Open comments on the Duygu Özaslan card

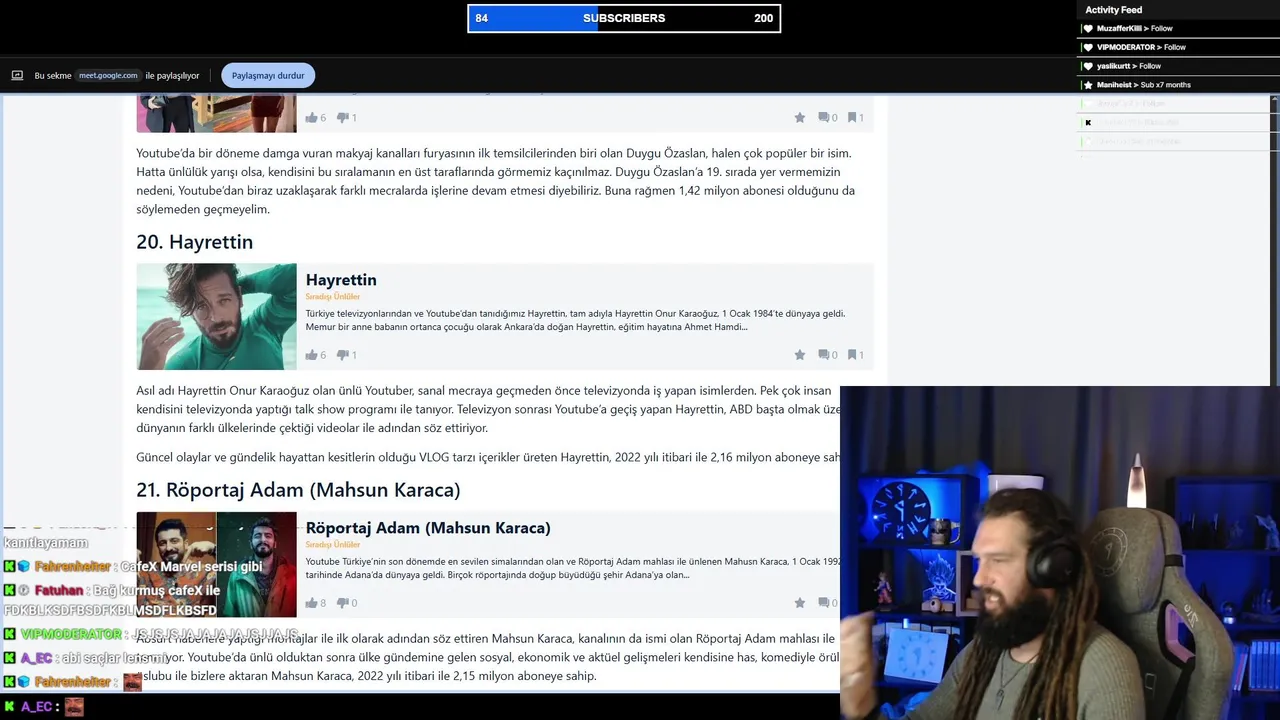coord(827,117)
